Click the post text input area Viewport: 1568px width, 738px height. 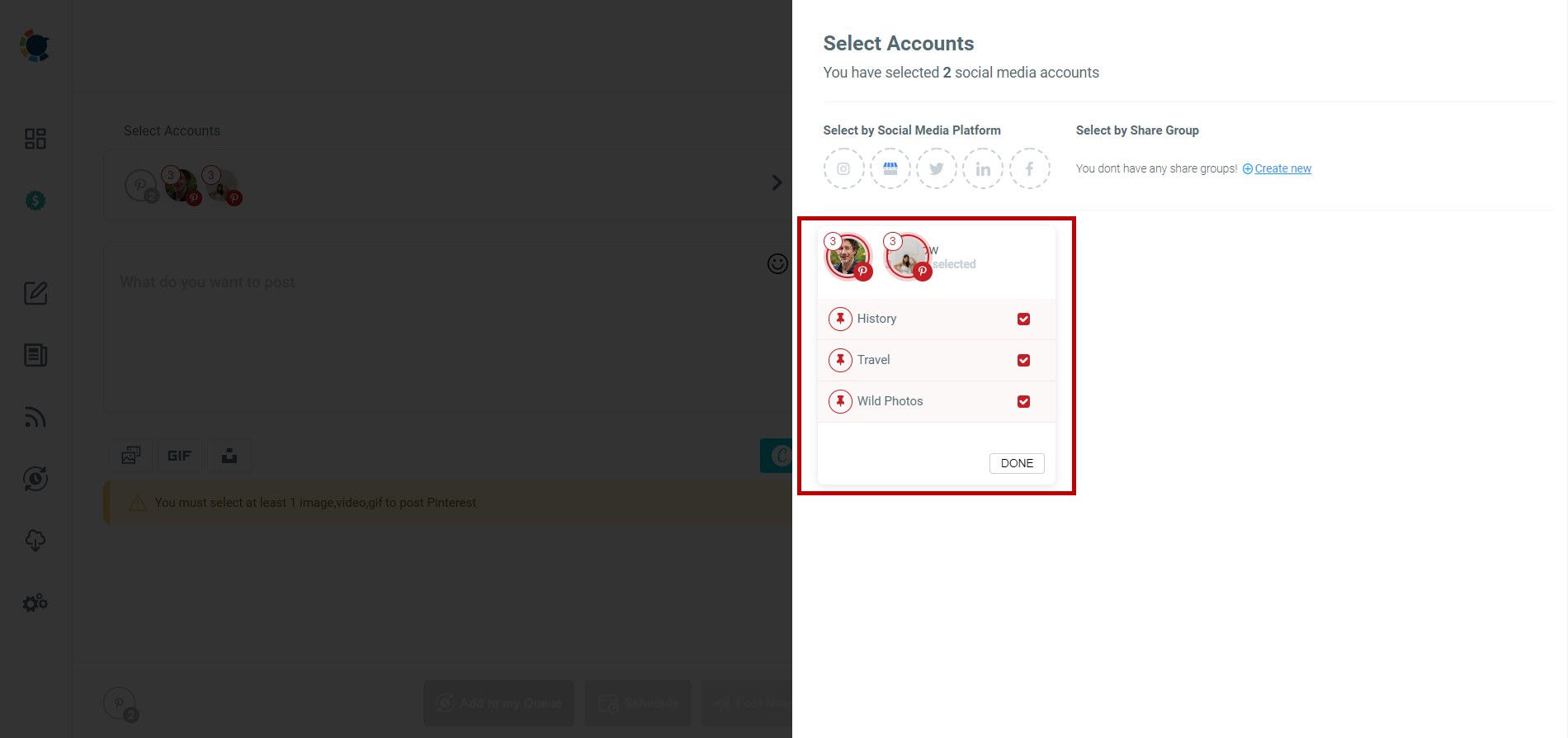click(x=446, y=328)
